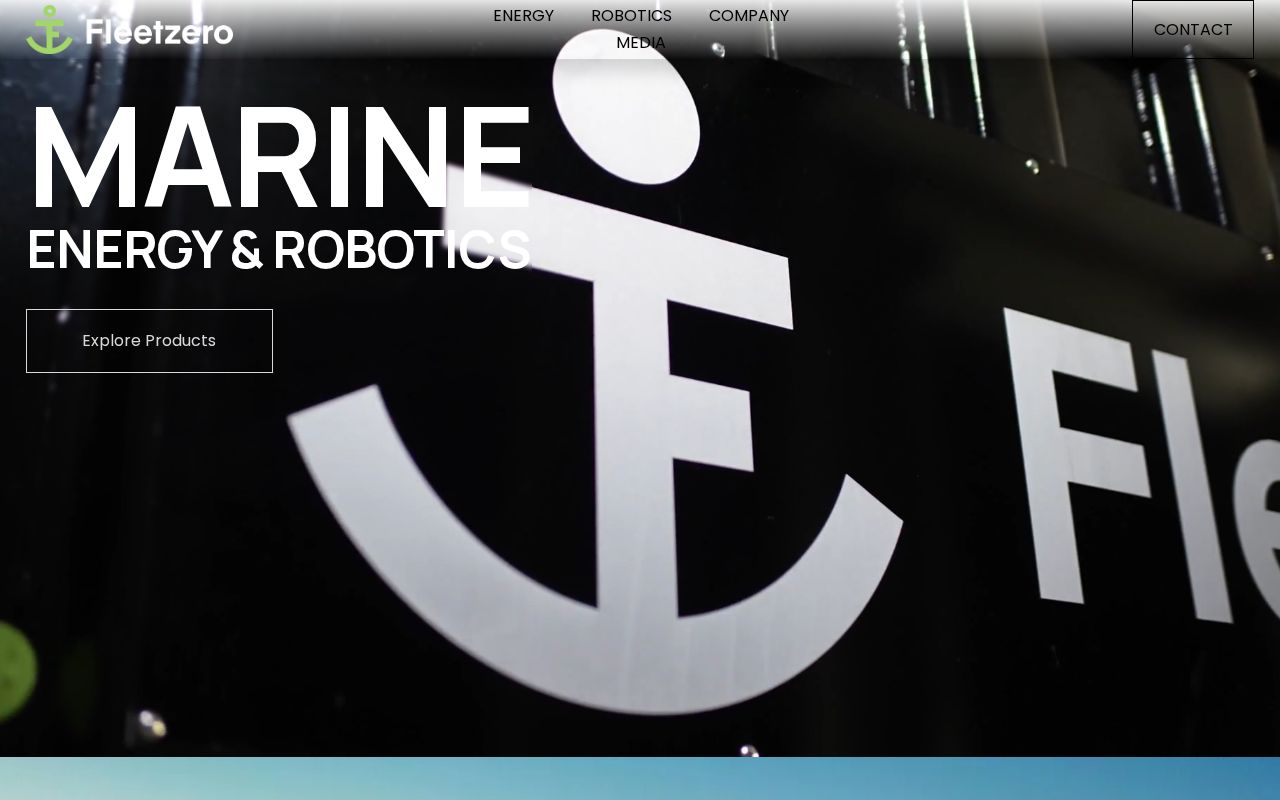Click the green anchor logo icon

click(x=49, y=30)
